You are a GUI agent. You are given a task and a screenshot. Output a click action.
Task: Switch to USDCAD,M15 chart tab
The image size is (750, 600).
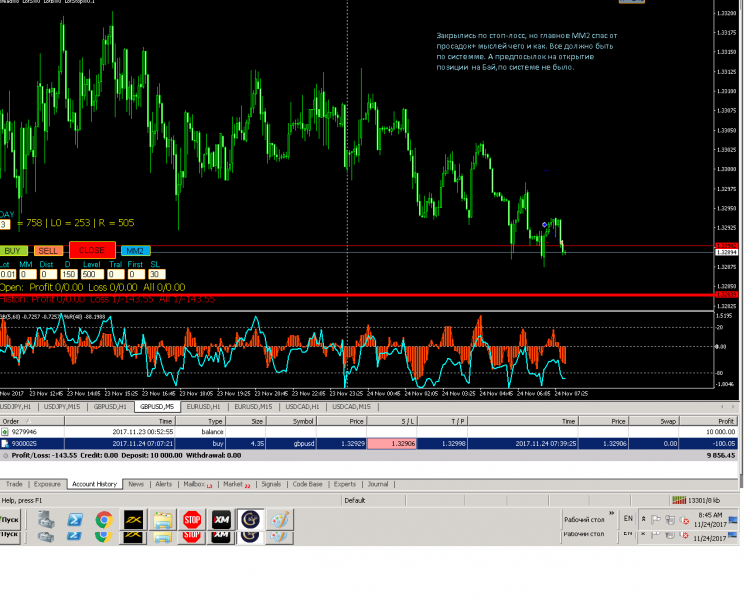[x=352, y=407]
